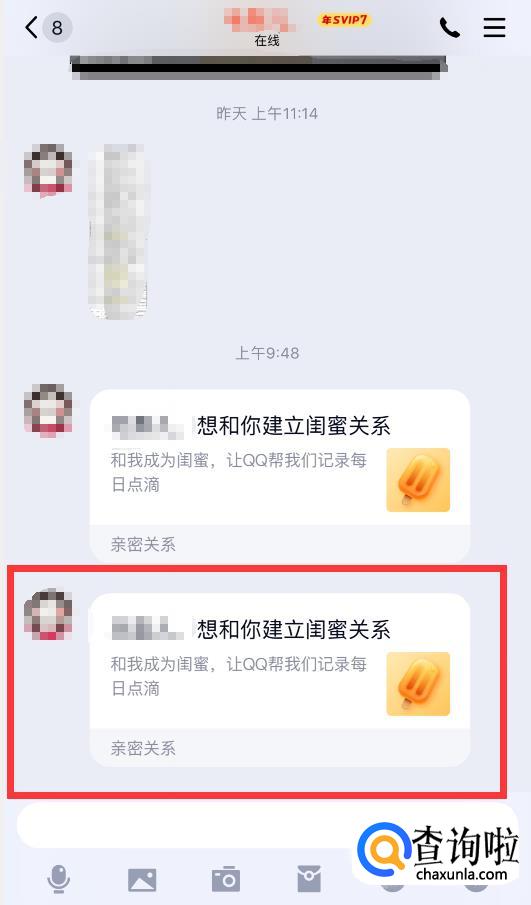Tap the avatar beside the highlighted invitation
The image size is (531, 905).
pos(48,614)
